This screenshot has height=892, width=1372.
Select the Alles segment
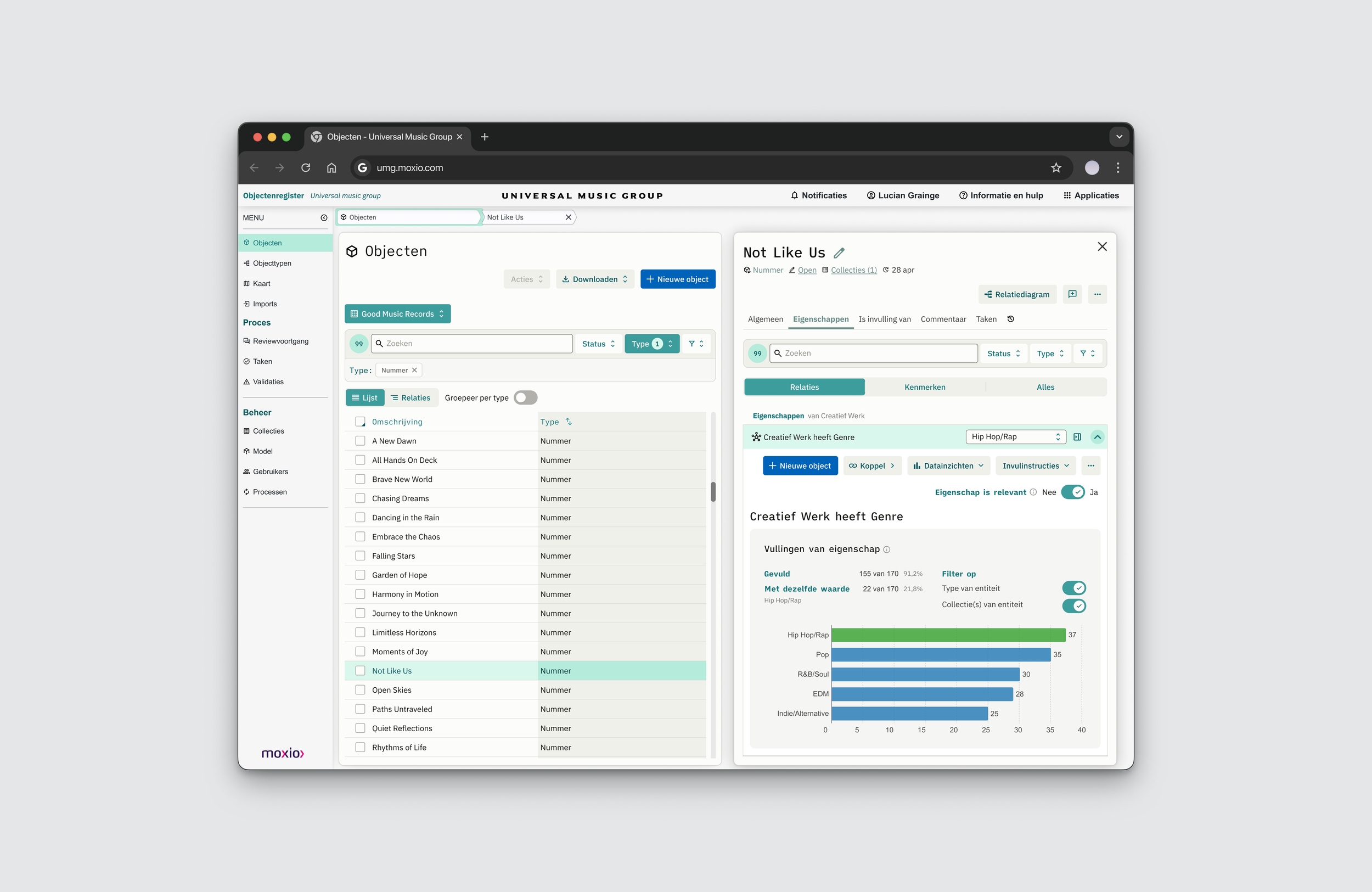(1045, 388)
